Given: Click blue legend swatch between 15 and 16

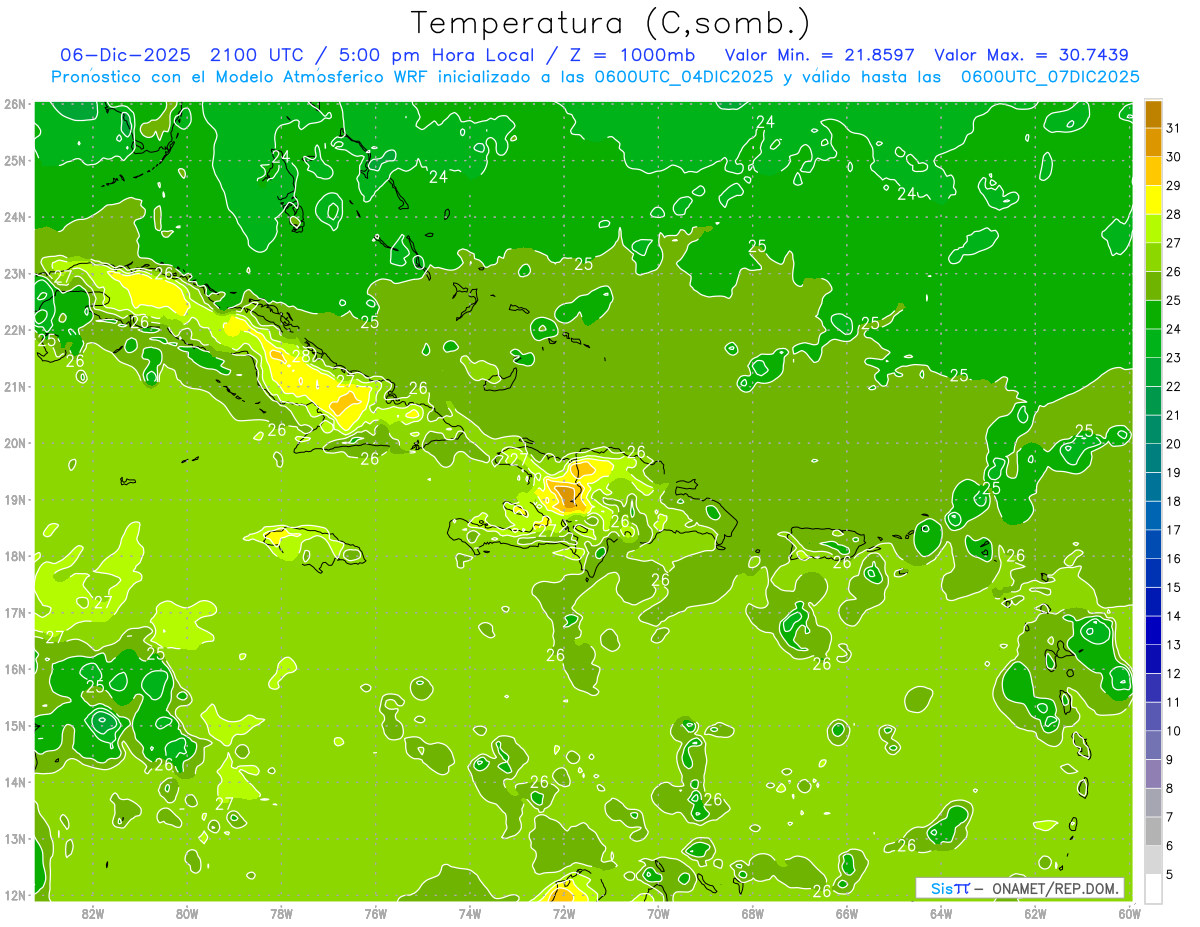Looking at the screenshot, I should (x=1153, y=573).
